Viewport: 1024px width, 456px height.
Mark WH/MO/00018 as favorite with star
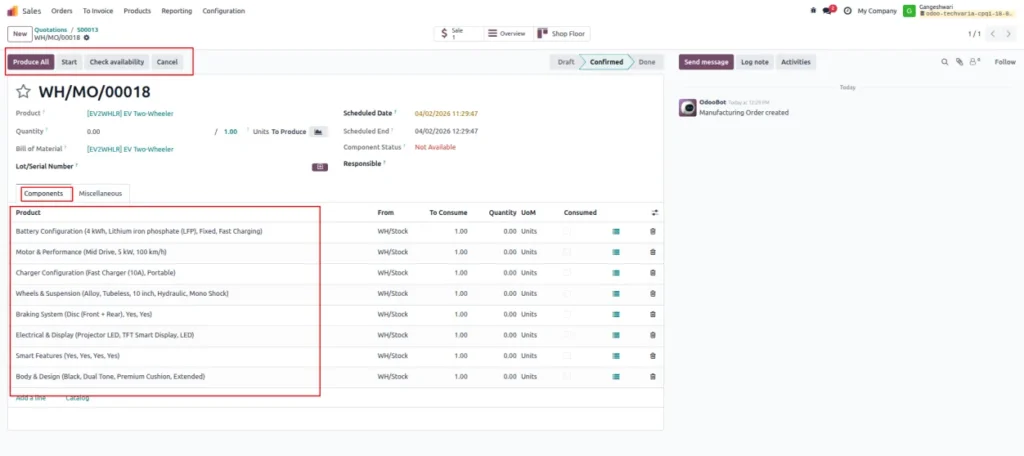24,91
